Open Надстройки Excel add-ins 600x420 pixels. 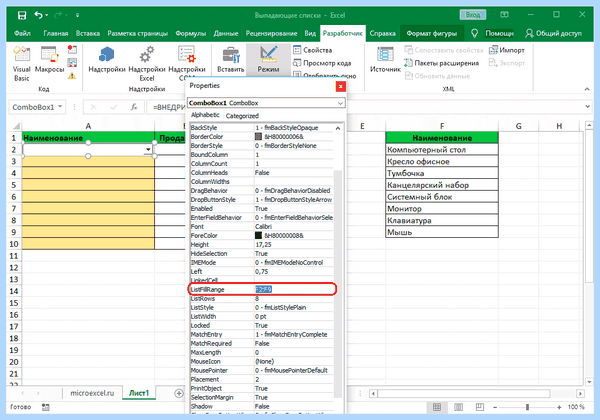(x=147, y=63)
